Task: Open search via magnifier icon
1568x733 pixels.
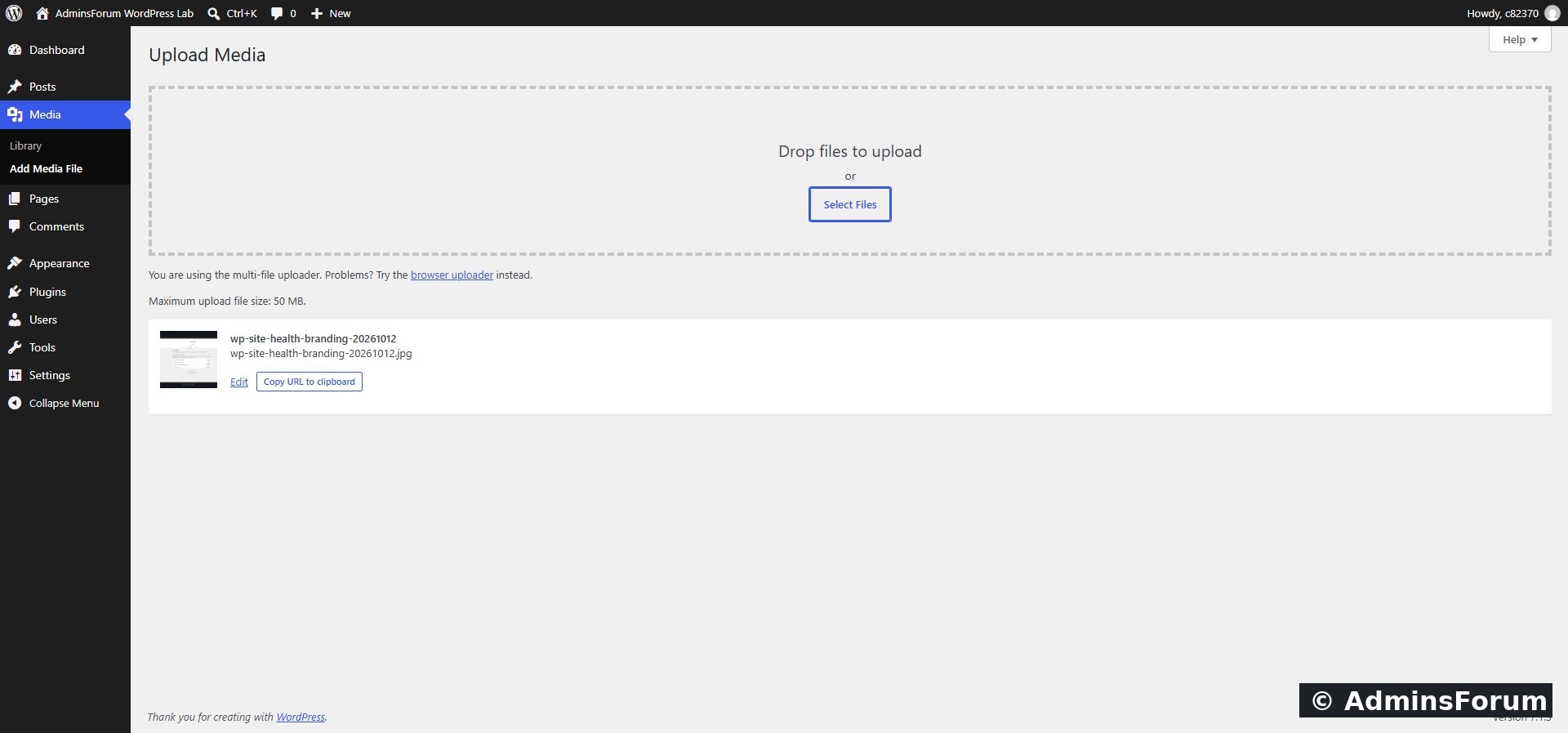Action: click(x=214, y=13)
